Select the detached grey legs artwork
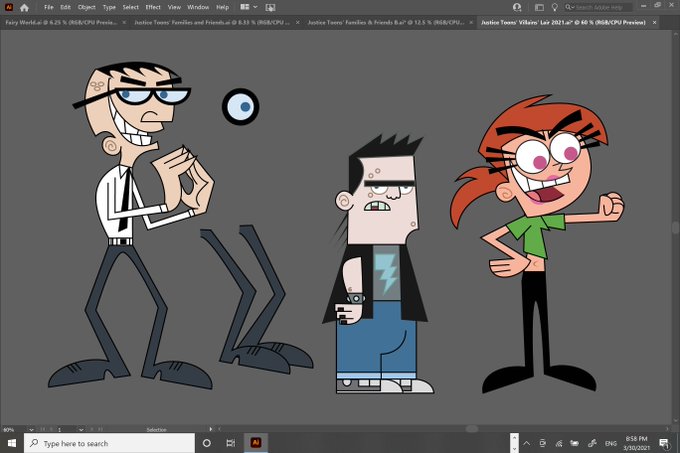The height and width of the screenshot is (453, 680). click(256, 298)
